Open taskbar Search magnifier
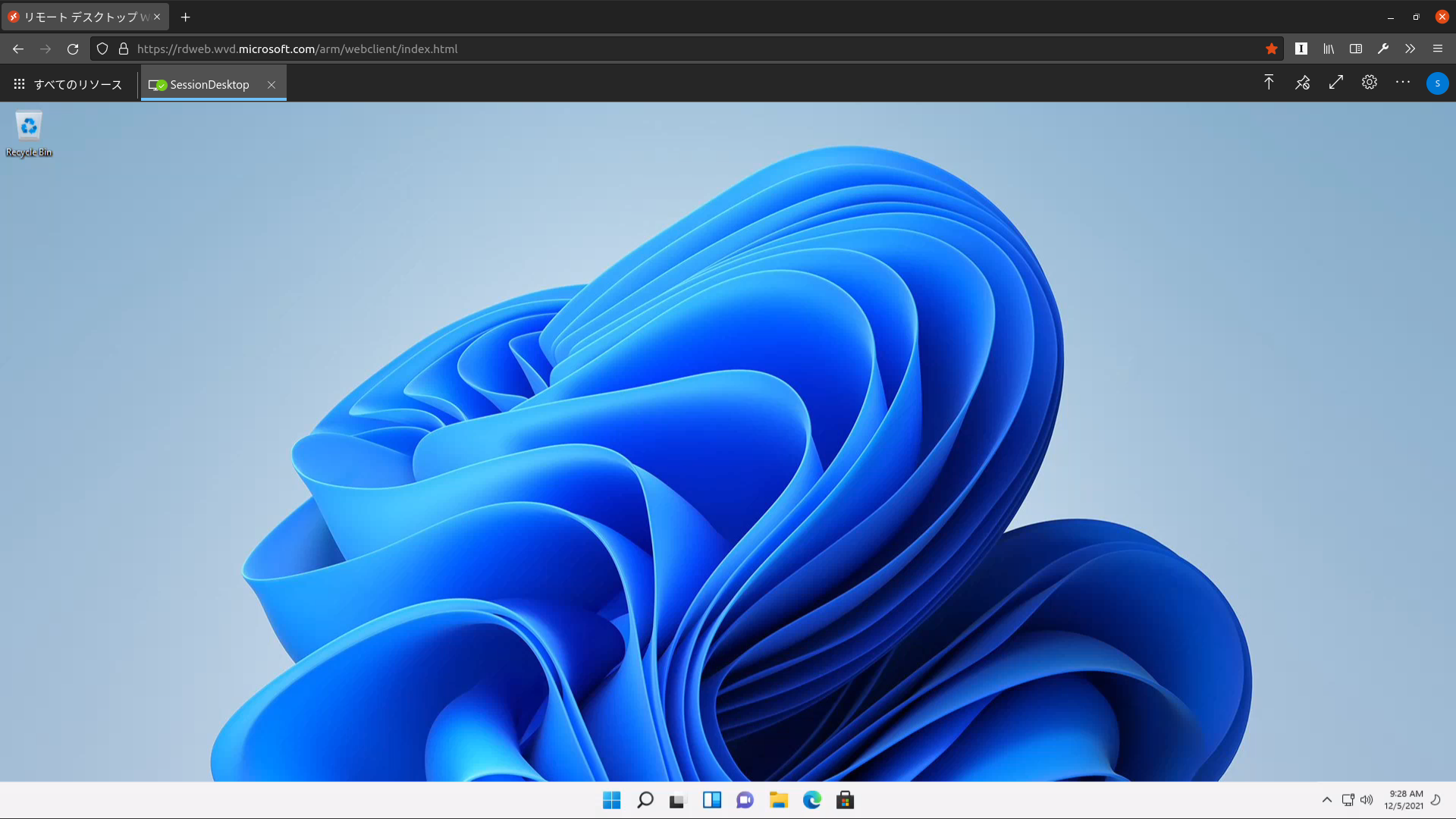 (645, 800)
